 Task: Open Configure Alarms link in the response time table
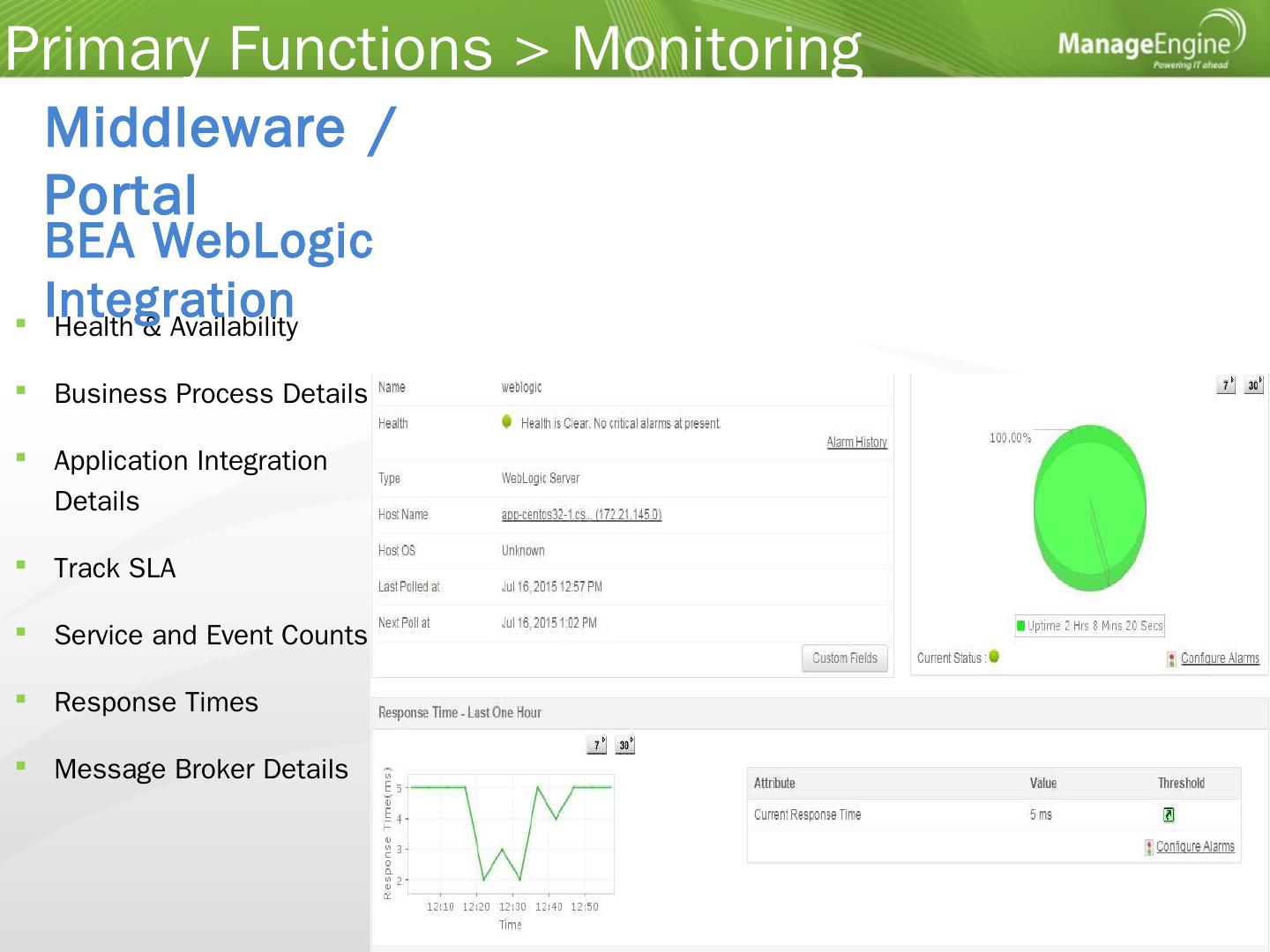(x=1195, y=847)
